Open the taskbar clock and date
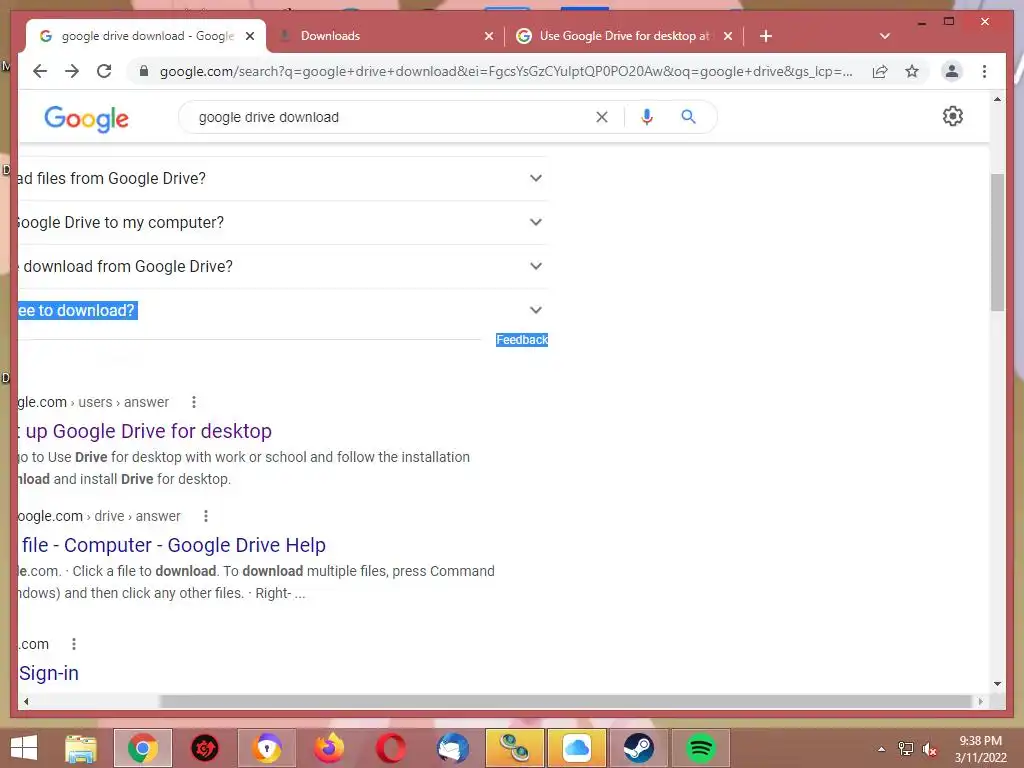Screen dimensions: 1024x768 980,749
